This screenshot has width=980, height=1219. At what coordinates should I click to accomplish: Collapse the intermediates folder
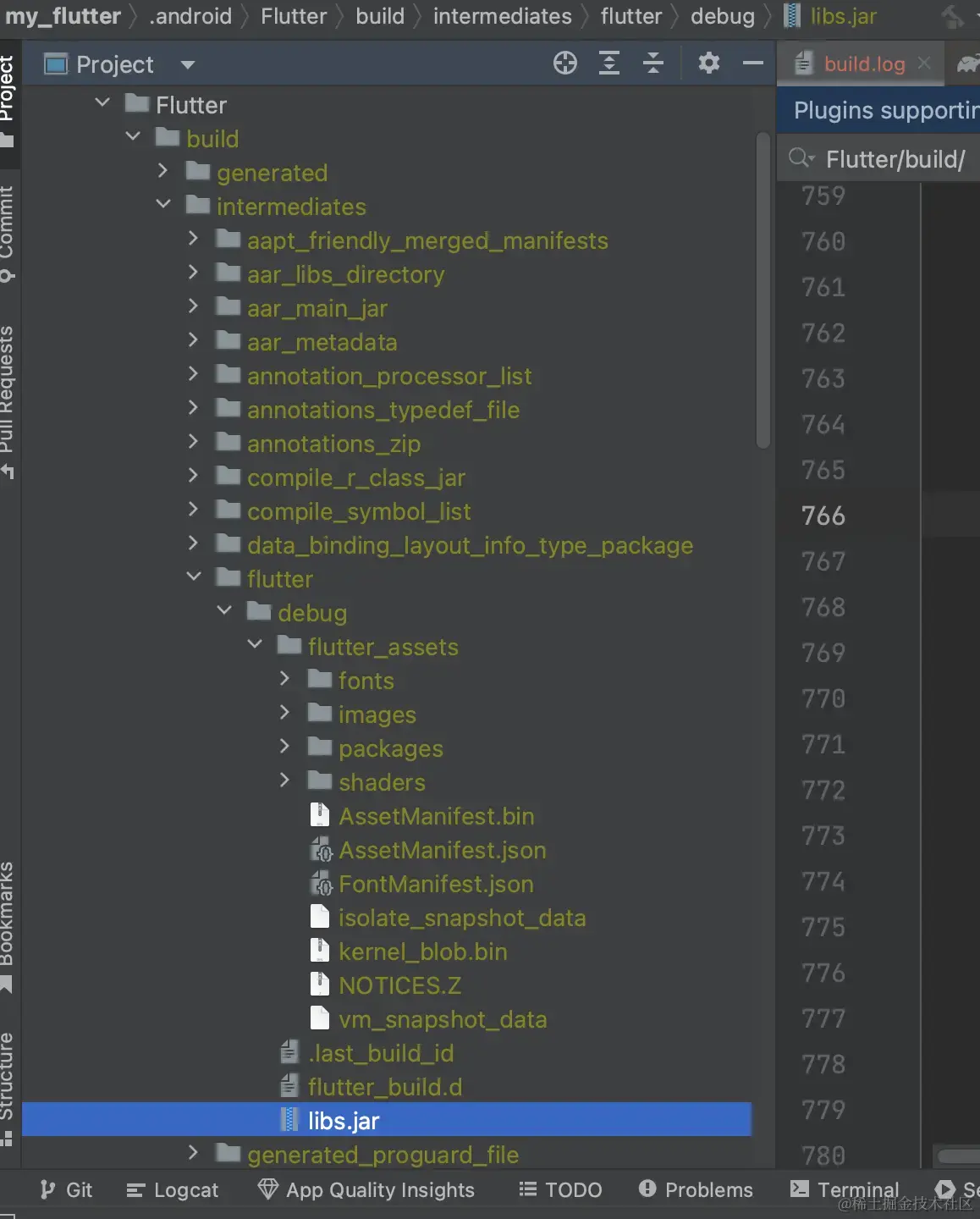click(163, 204)
